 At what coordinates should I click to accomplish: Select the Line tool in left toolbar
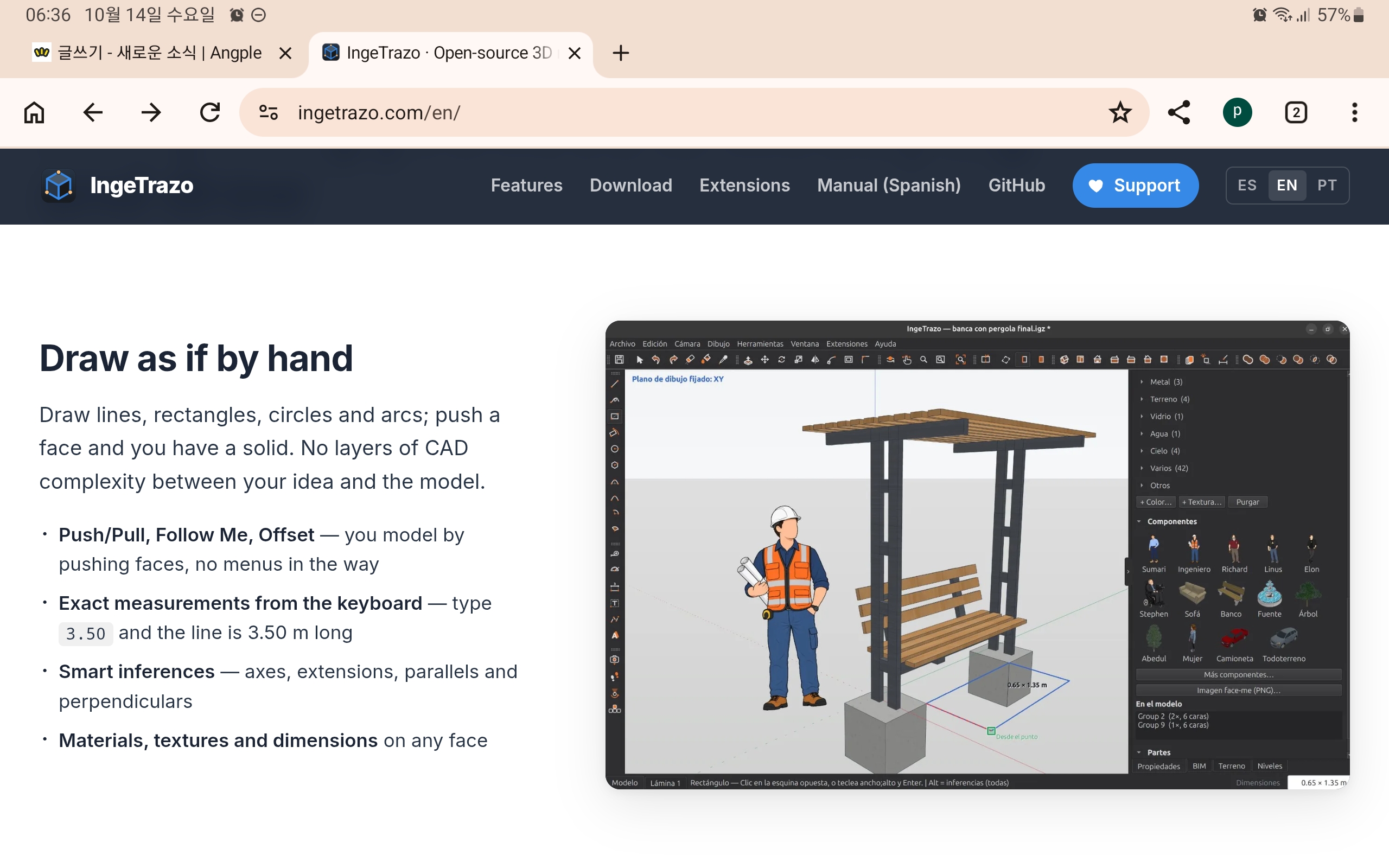point(615,384)
